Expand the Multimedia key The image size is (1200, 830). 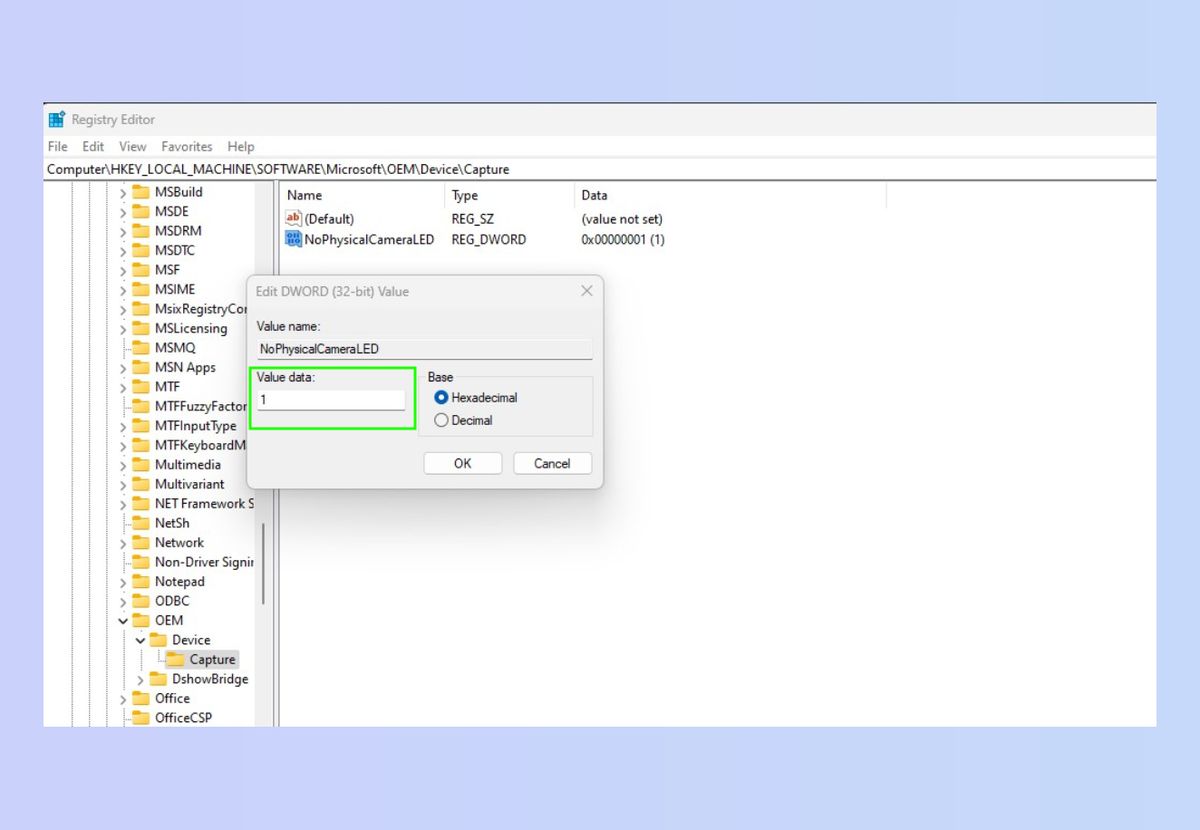tap(124, 464)
